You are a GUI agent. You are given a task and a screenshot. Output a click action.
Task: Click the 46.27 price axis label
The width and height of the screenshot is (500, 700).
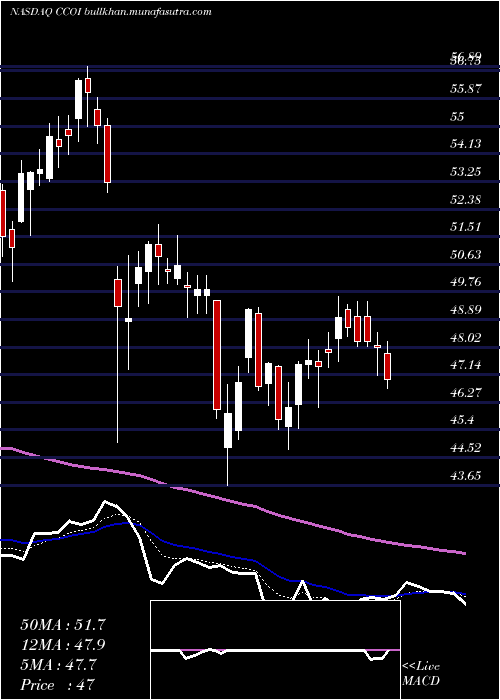pyautogui.click(x=466, y=393)
